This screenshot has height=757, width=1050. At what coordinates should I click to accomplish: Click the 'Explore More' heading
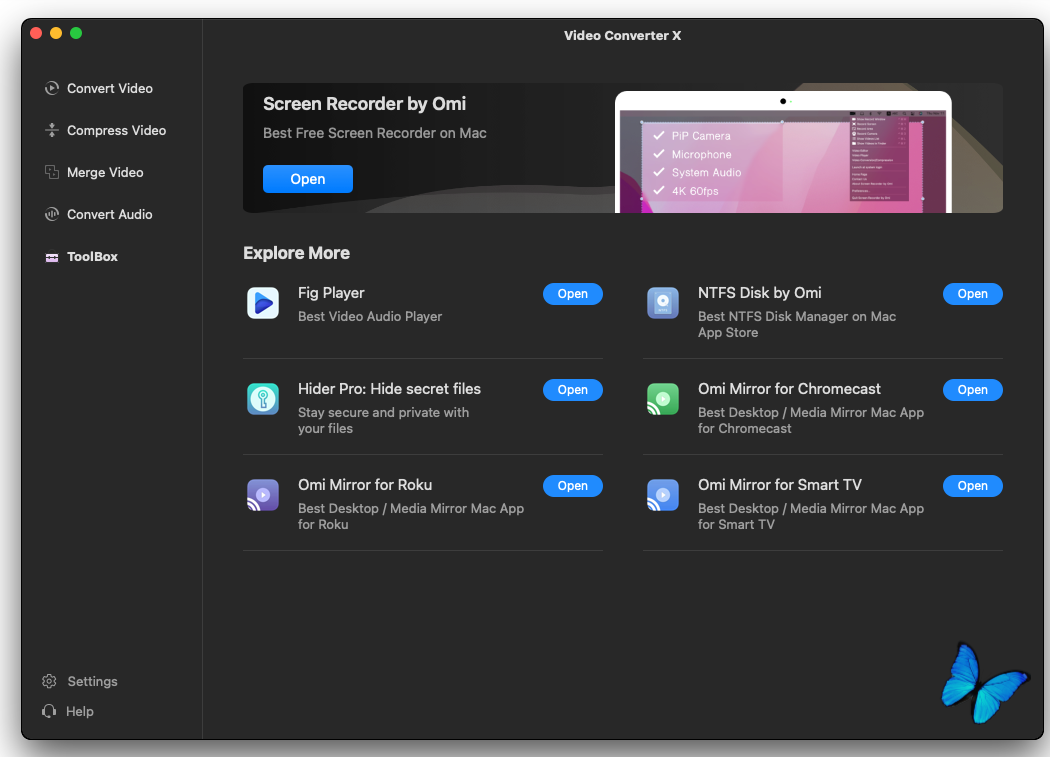click(297, 253)
